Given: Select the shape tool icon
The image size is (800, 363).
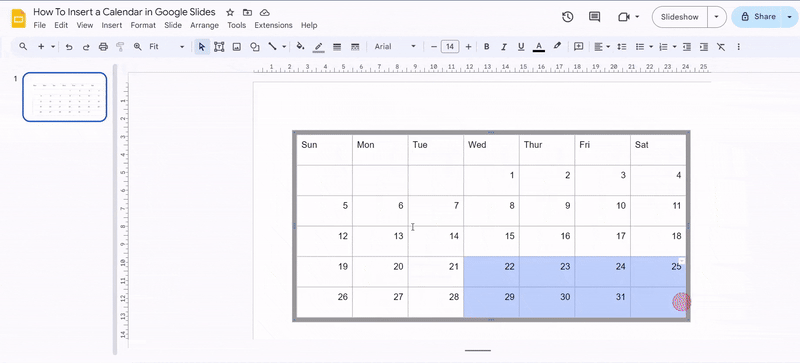Looking at the screenshot, I should coord(255,46).
